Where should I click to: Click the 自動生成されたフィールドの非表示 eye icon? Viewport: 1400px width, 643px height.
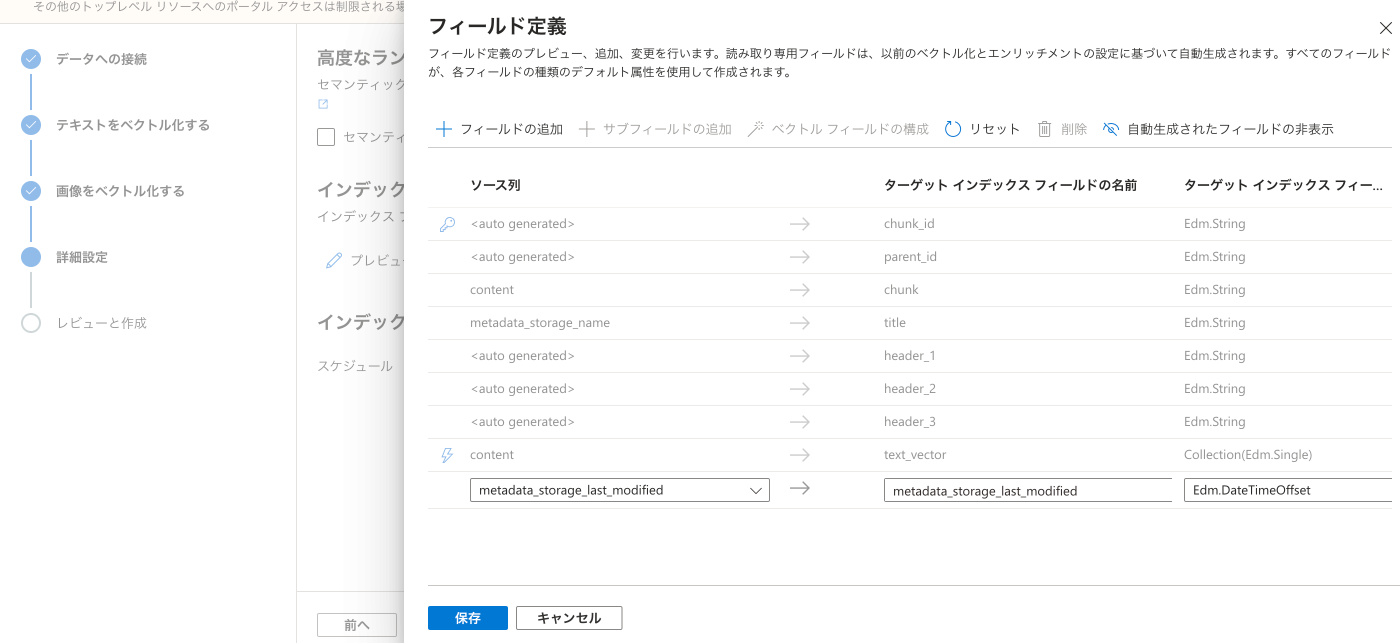pos(1112,129)
